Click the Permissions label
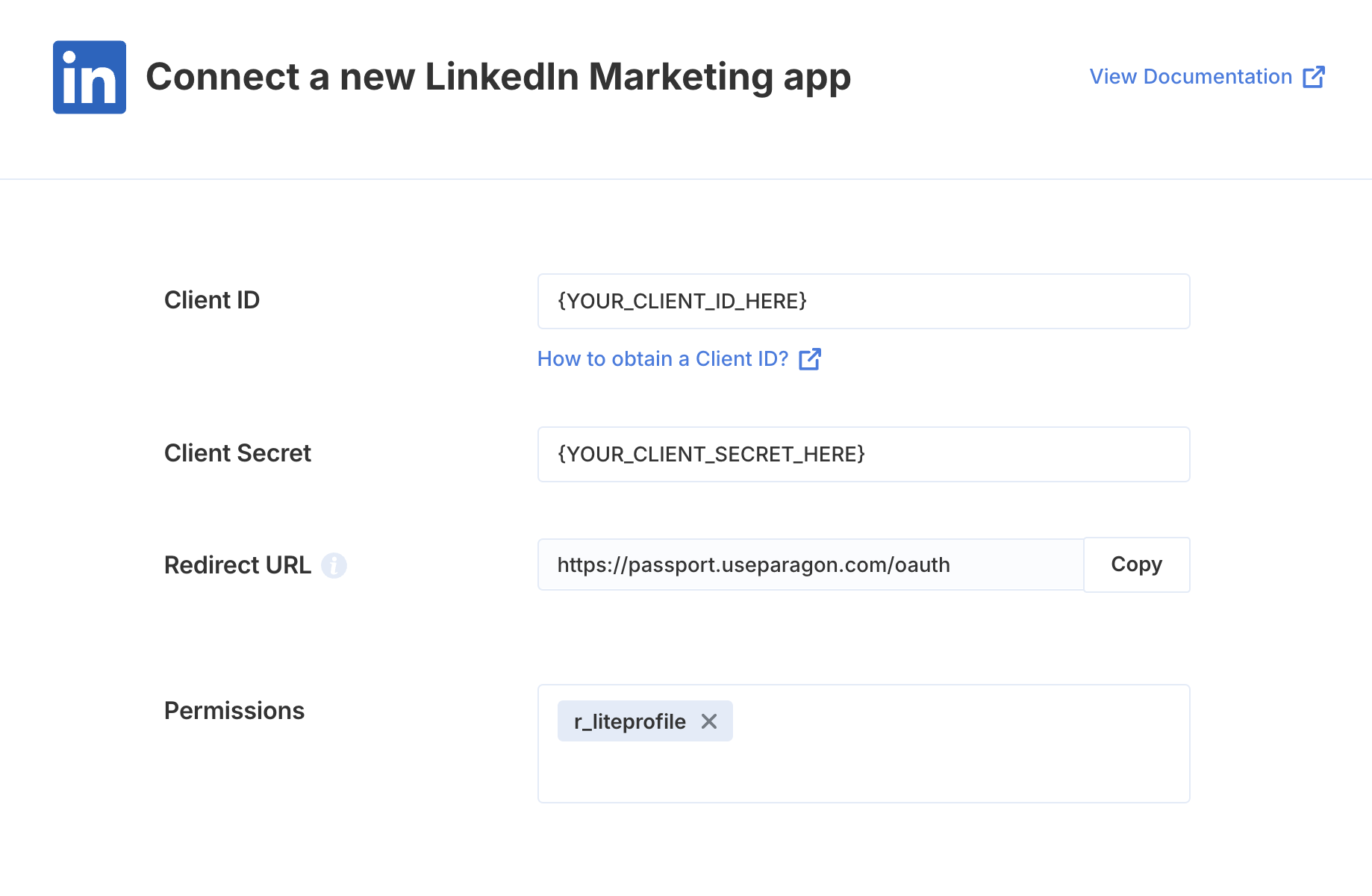 click(x=234, y=711)
